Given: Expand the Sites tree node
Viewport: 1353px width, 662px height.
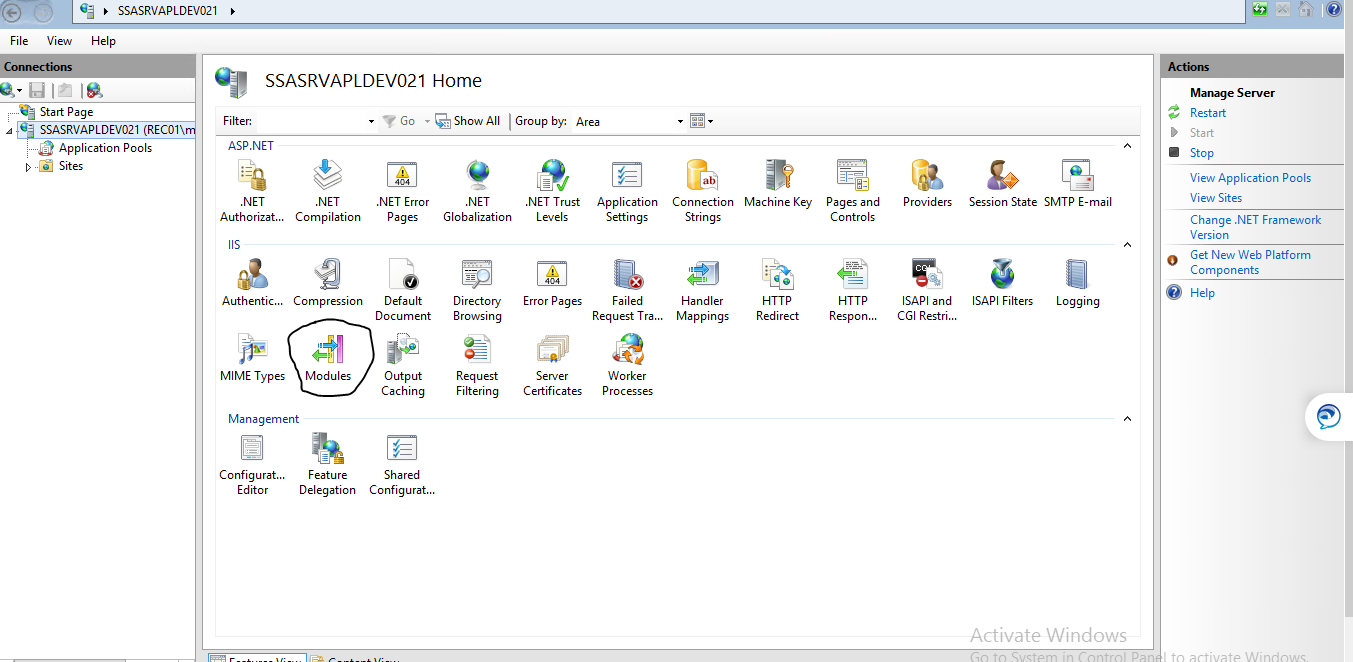Looking at the screenshot, I should tap(29, 167).
